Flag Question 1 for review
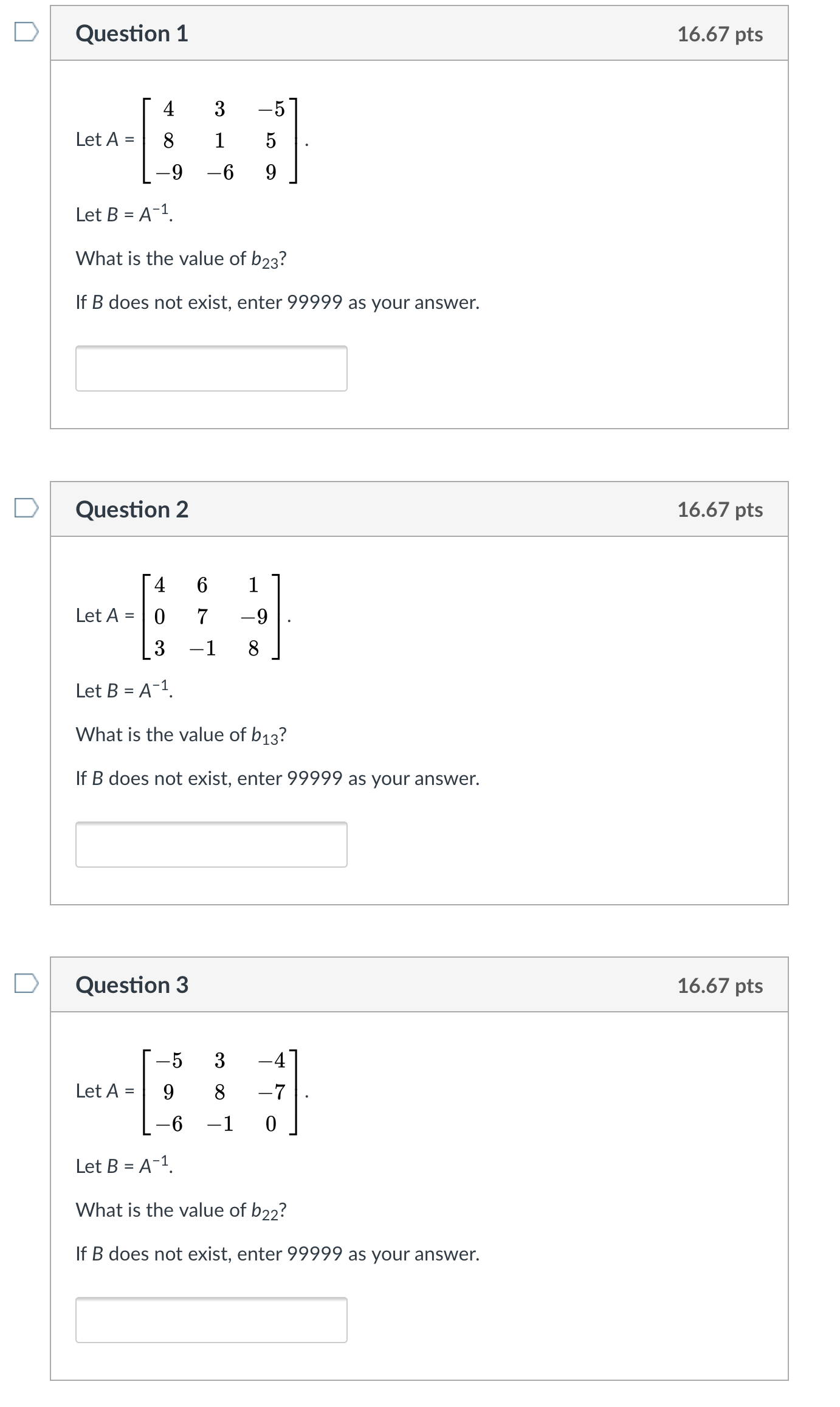Image resolution: width=840 pixels, height=1407 pixels. [27, 32]
